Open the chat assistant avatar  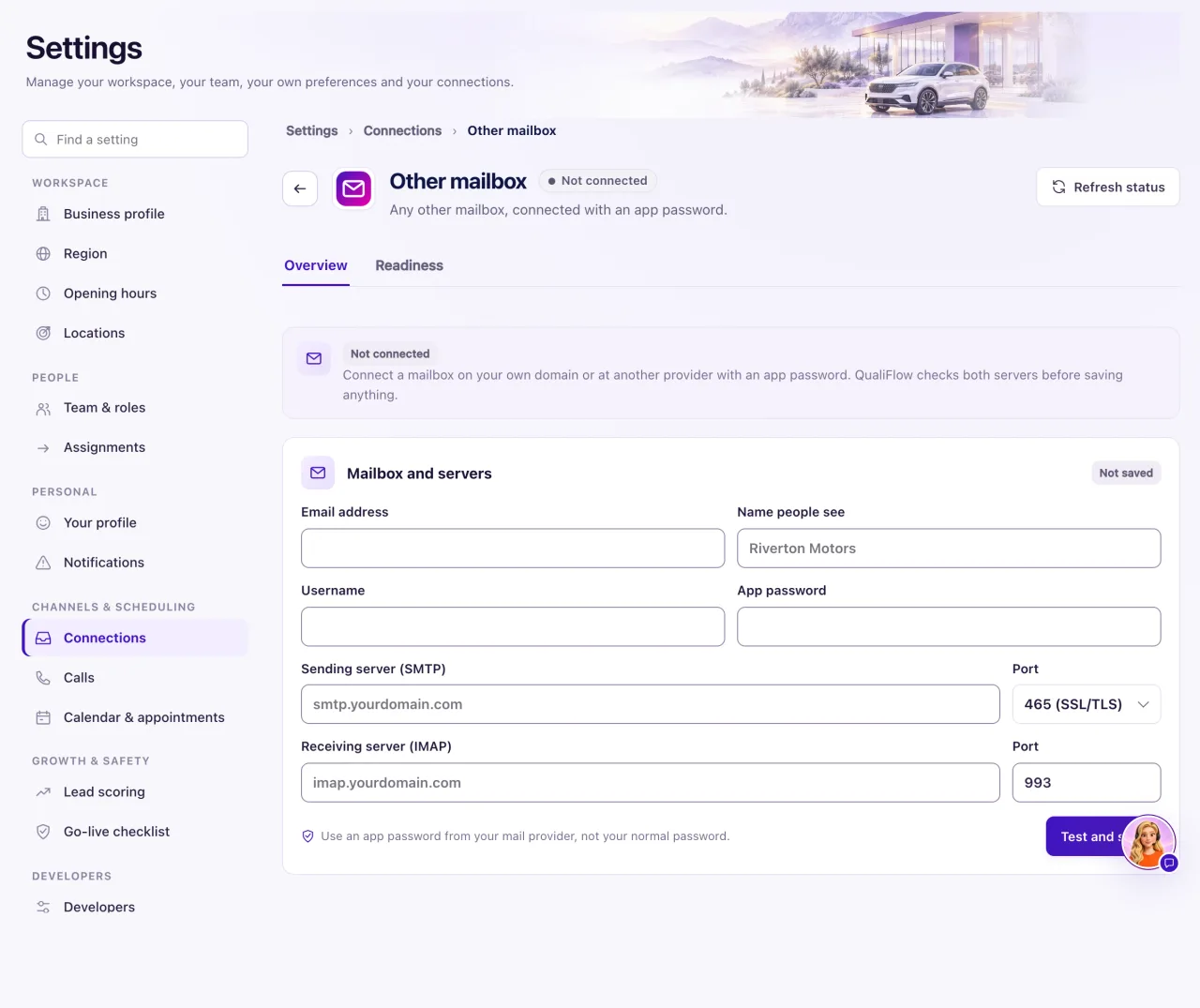coord(1148,841)
